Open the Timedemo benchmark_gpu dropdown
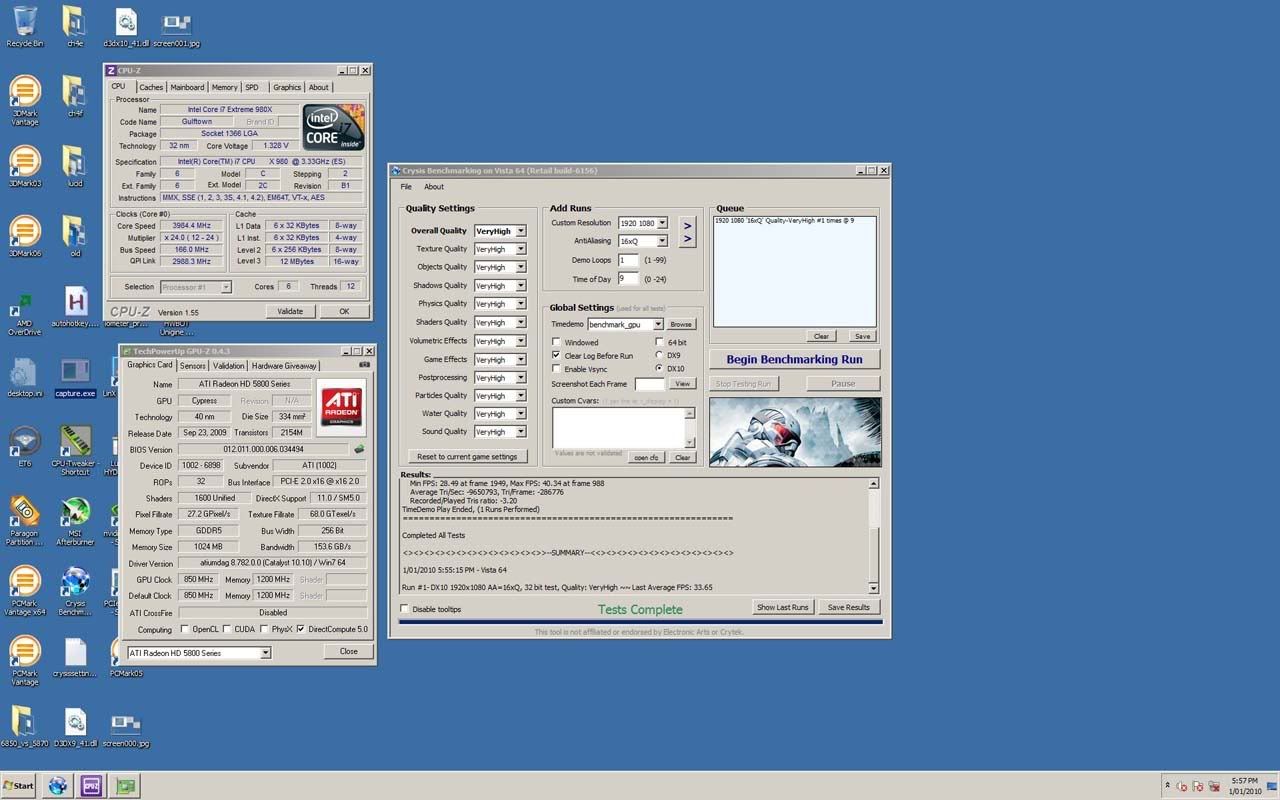This screenshot has width=1280, height=800. tap(658, 324)
